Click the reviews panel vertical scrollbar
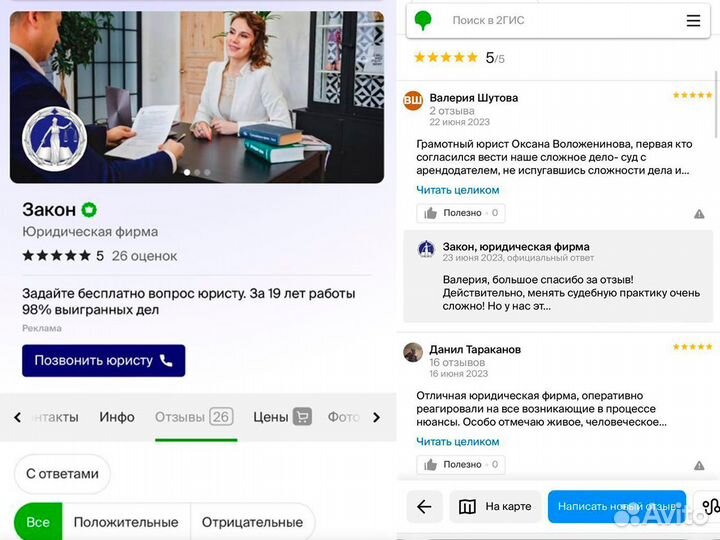 [x=716, y=104]
